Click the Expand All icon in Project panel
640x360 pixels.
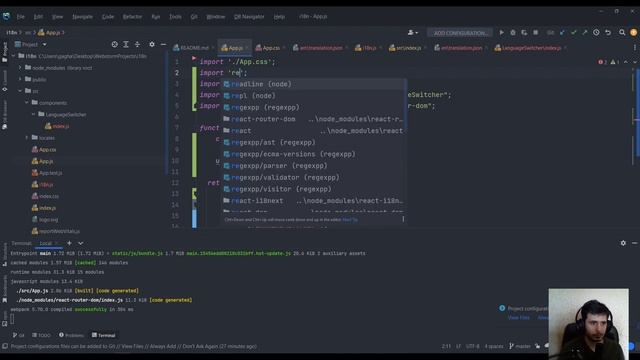coord(126,44)
